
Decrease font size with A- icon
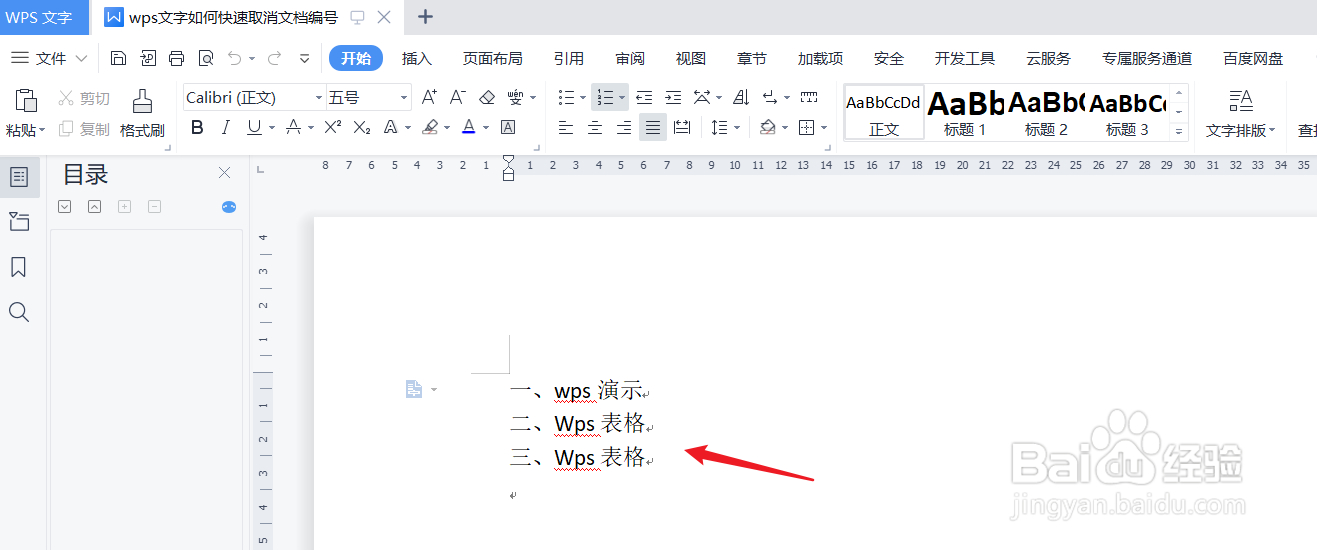click(458, 97)
